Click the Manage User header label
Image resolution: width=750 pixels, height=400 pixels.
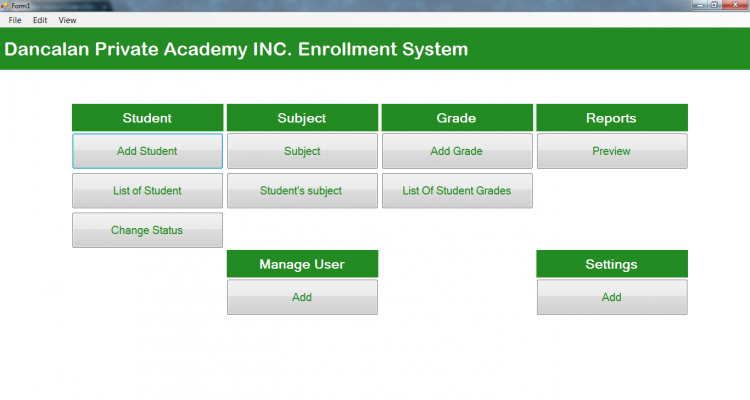(x=302, y=264)
